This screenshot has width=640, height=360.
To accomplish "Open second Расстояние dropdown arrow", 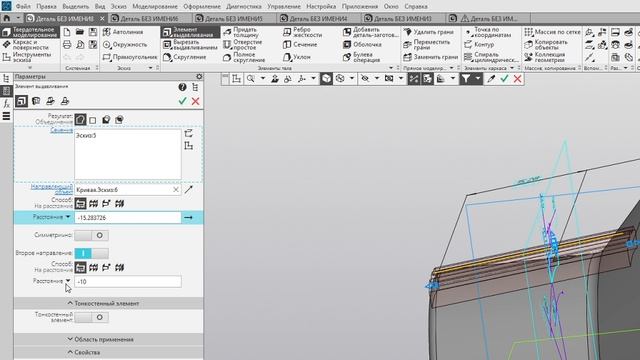I will [x=68, y=281].
